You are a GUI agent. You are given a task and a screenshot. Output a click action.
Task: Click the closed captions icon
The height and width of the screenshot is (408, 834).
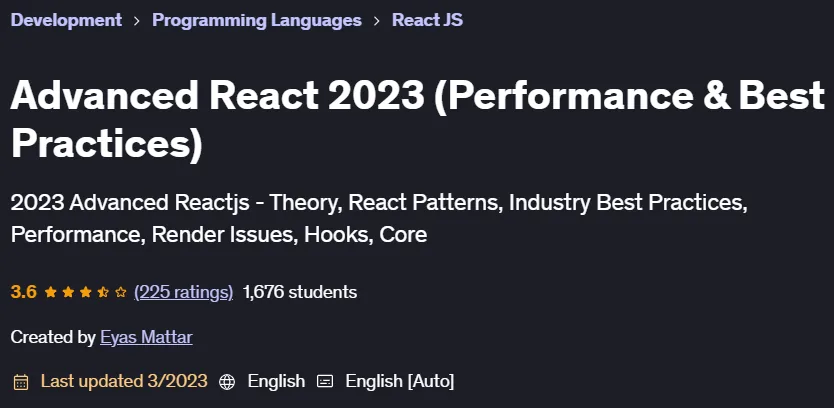[x=325, y=381]
